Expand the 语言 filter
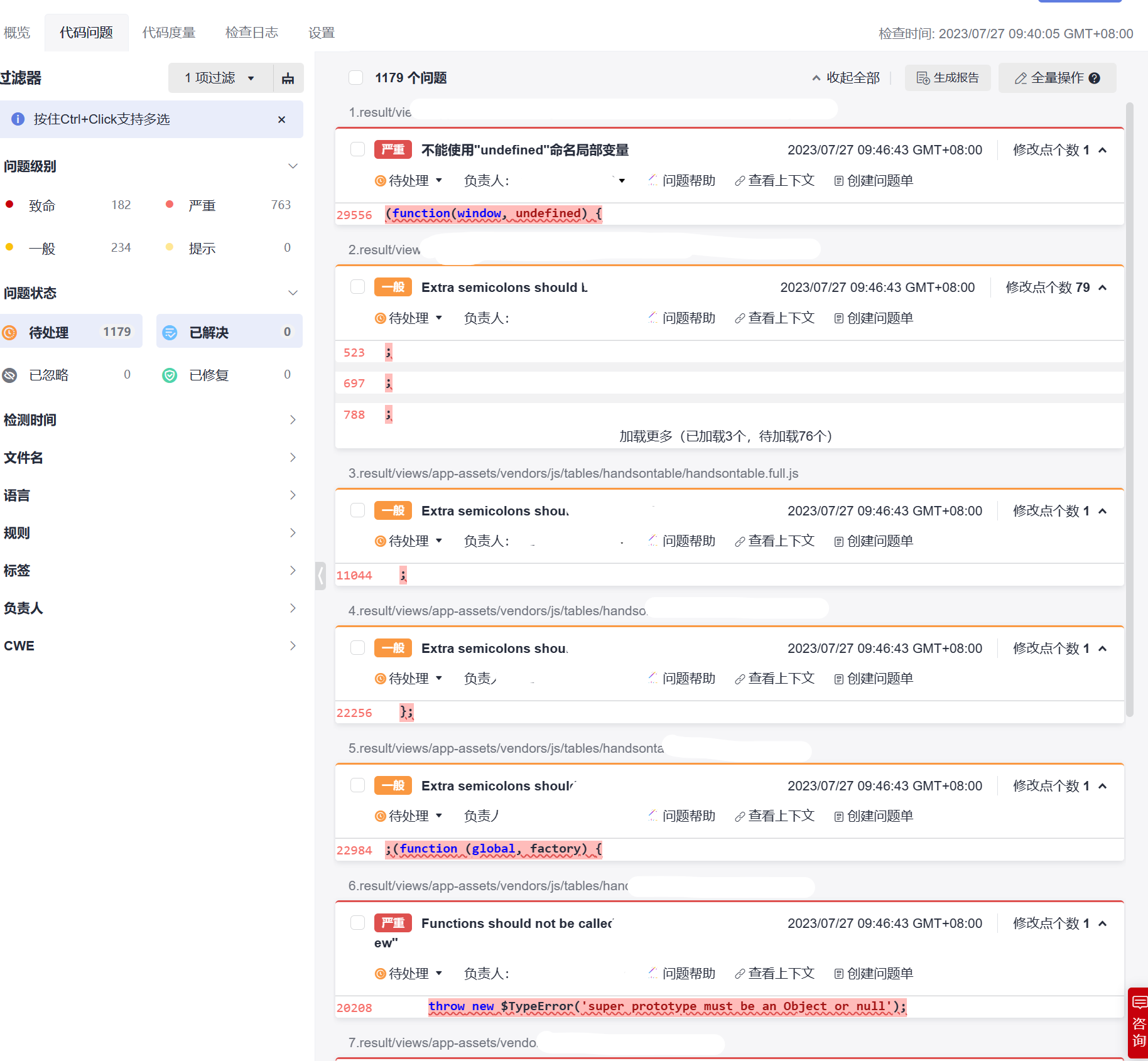The height and width of the screenshot is (1061, 1148). (x=293, y=495)
